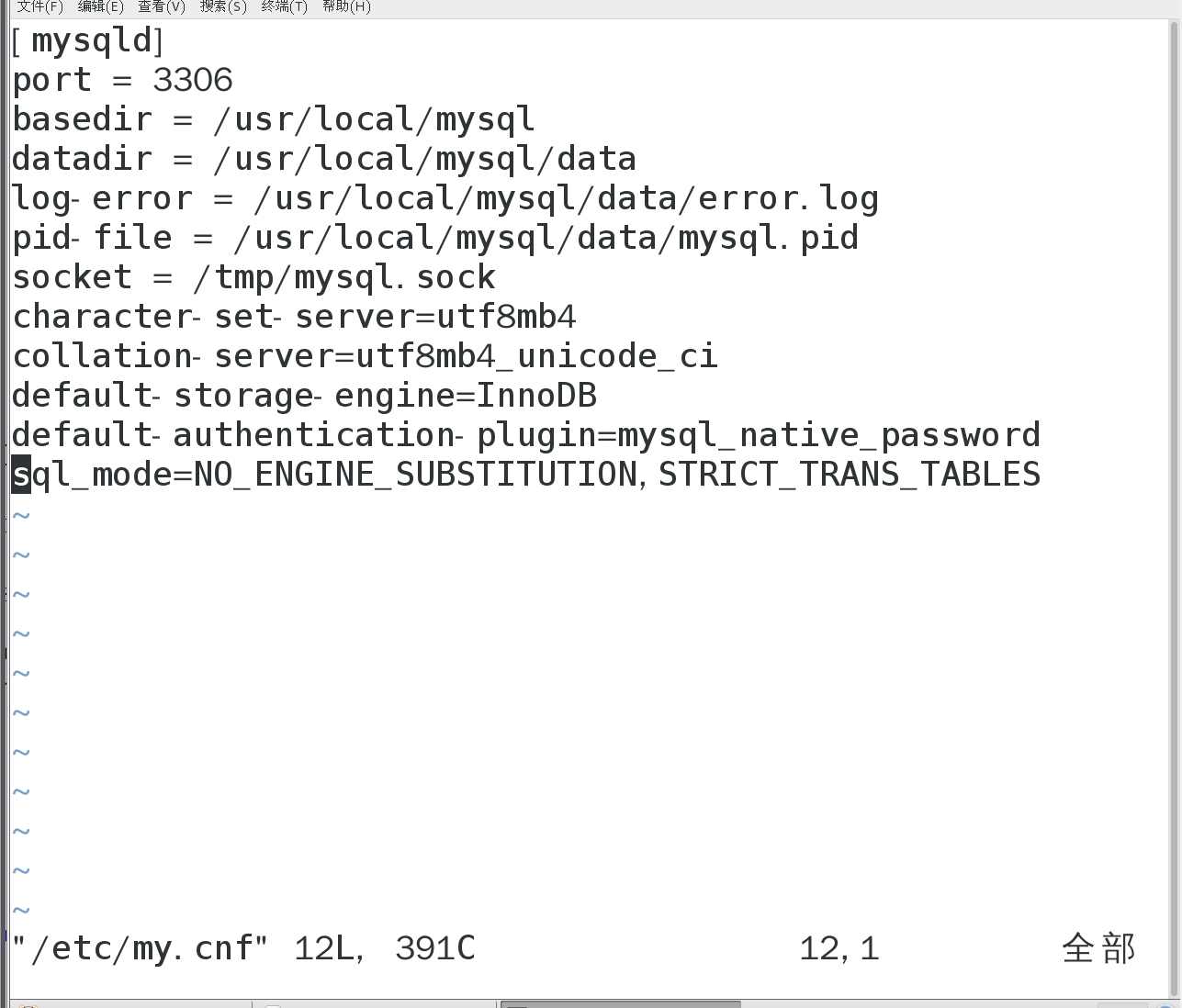Open the 终端(T) menu
This screenshot has width=1182, height=1008.
pos(285,7)
